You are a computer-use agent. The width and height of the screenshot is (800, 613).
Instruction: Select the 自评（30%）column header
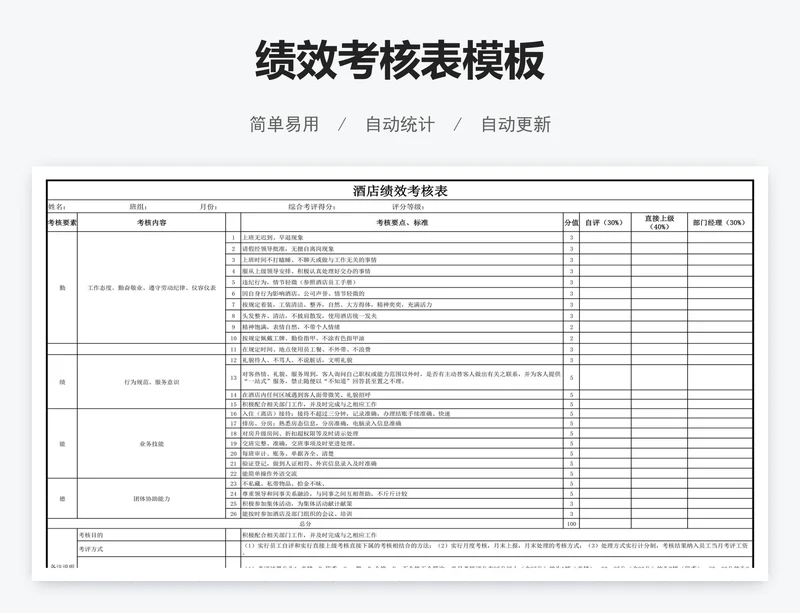(x=605, y=223)
